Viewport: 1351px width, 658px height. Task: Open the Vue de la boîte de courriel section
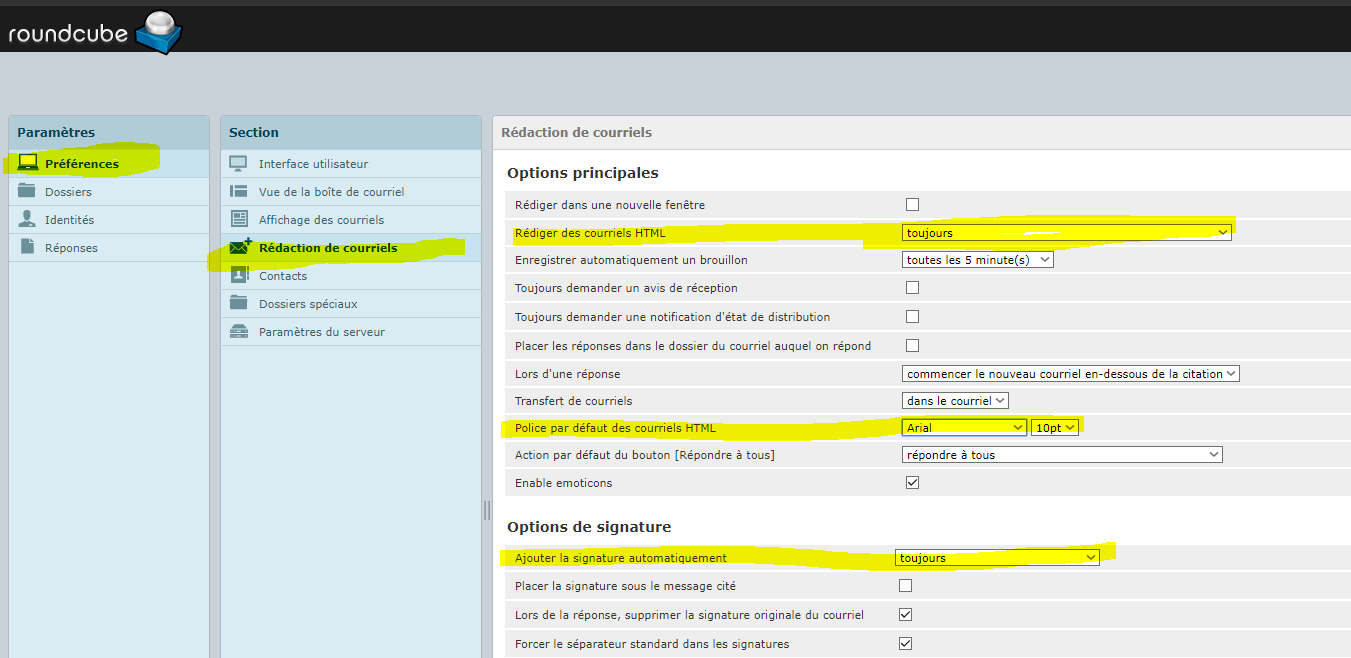pos(331,192)
